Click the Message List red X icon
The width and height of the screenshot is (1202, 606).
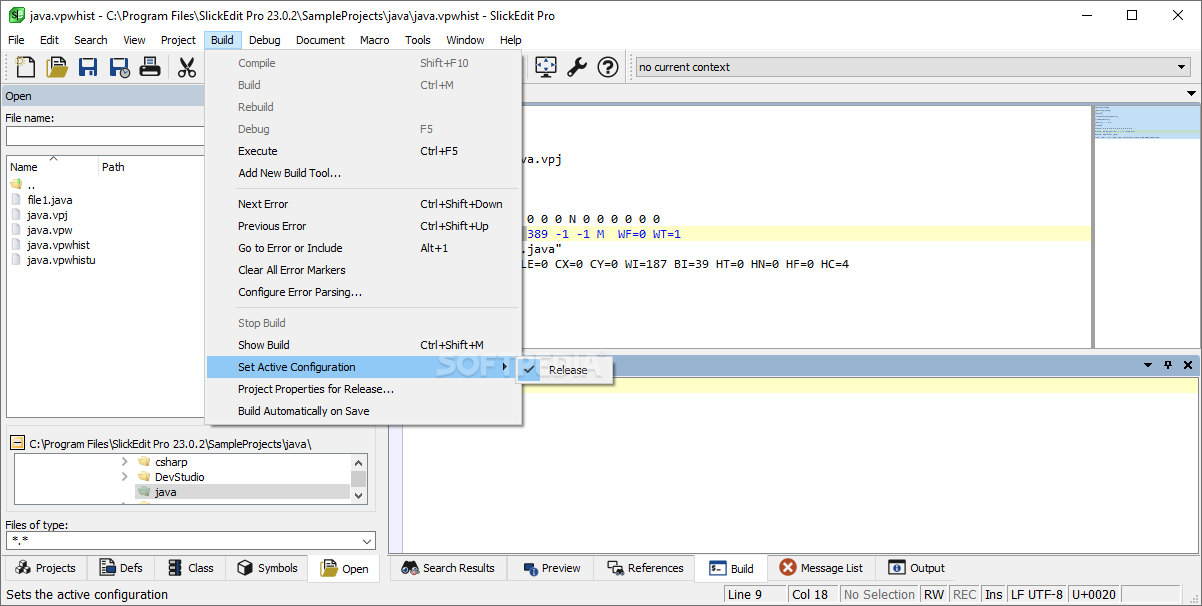pyautogui.click(x=788, y=568)
